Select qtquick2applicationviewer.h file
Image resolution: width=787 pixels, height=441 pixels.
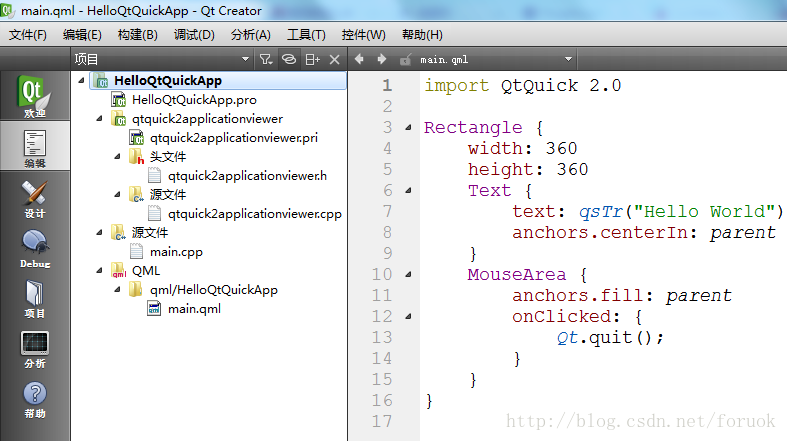pos(247,176)
